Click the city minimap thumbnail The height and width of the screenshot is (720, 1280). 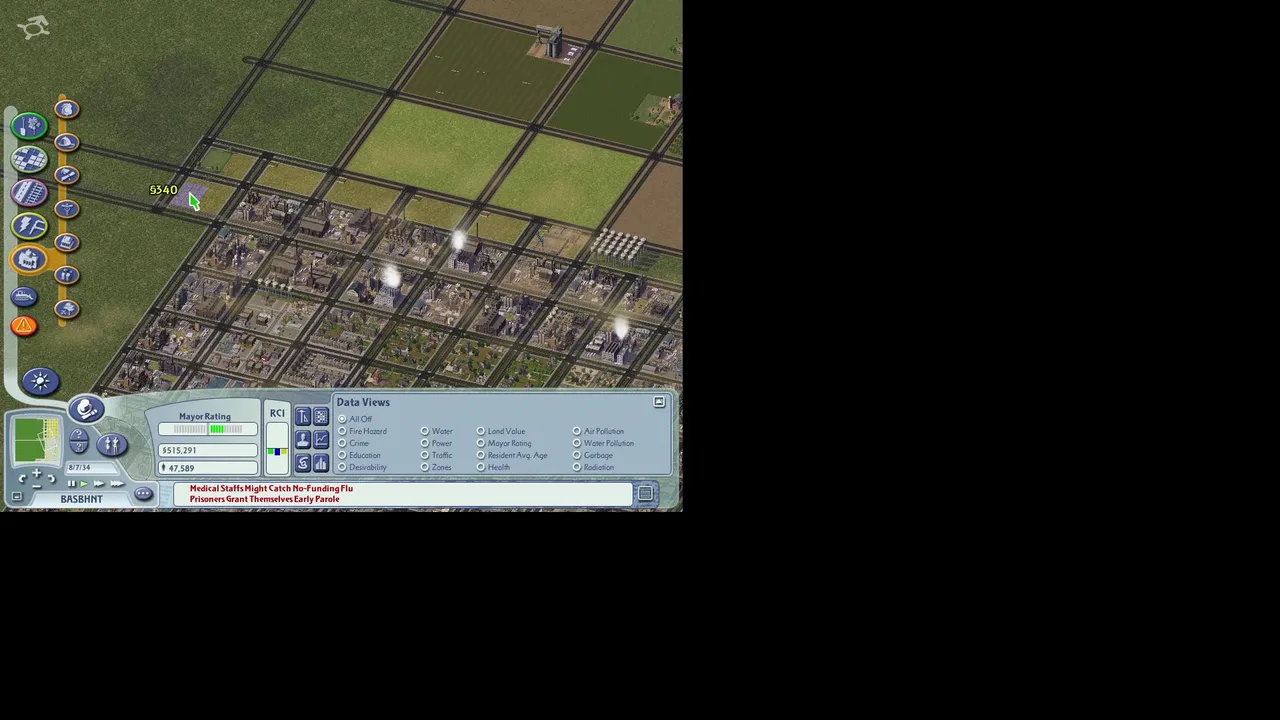click(x=37, y=443)
